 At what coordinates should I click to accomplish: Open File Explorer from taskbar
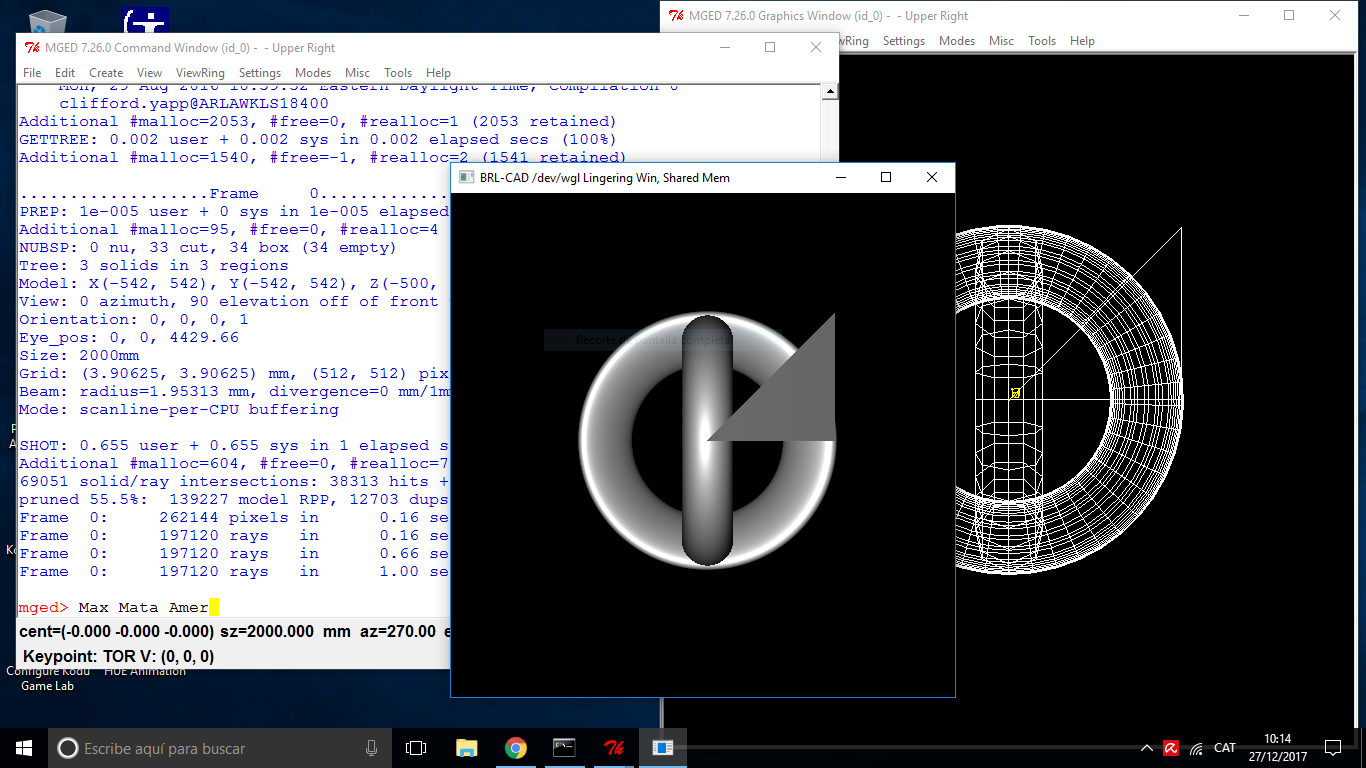coord(466,748)
